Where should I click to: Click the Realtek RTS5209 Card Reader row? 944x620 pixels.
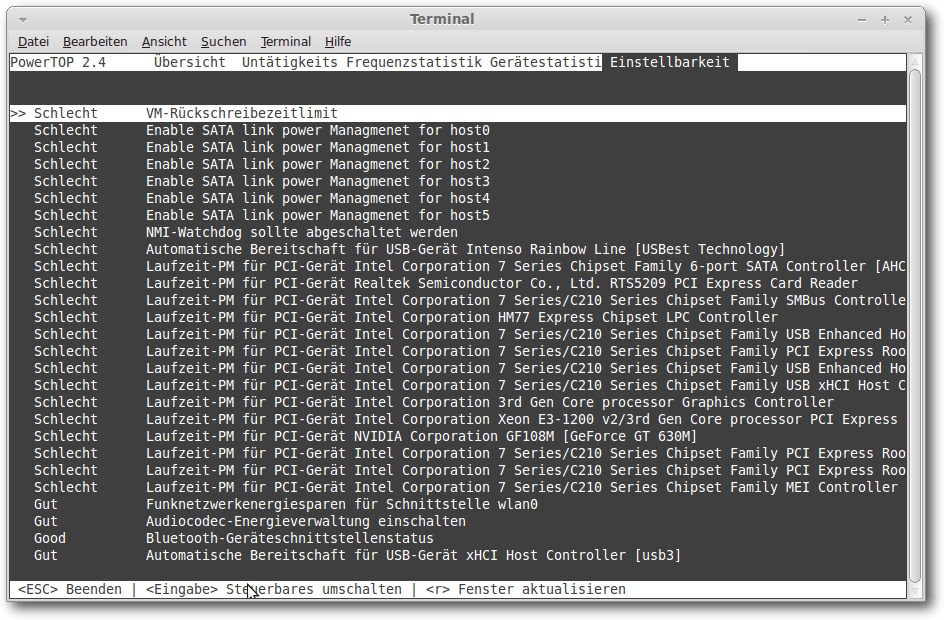tap(458, 283)
